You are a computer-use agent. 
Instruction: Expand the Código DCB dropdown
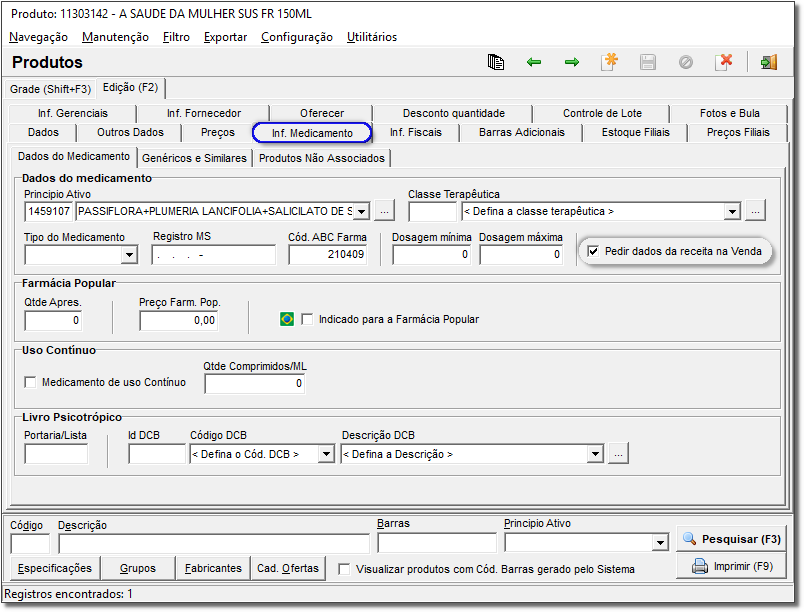[326, 454]
